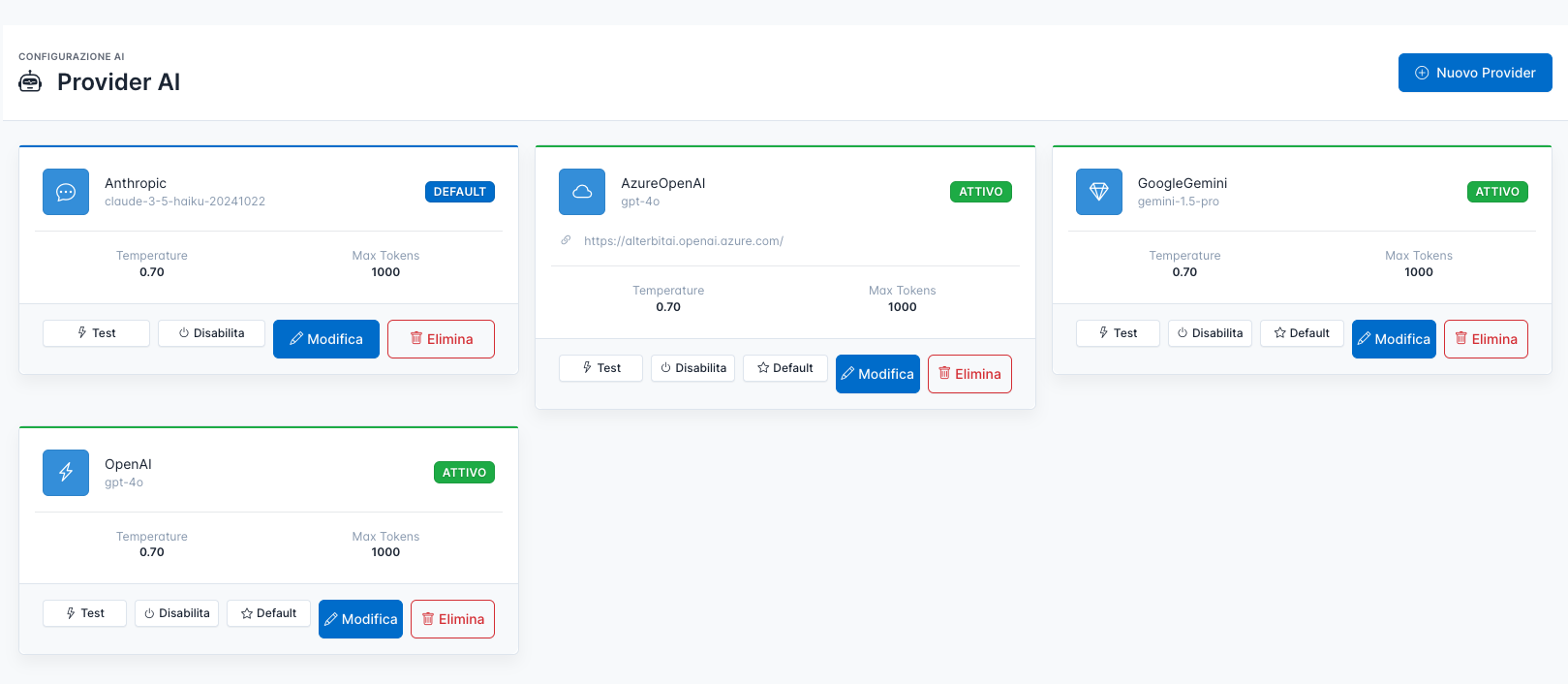Click the DEFAULT badge on Anthropic card

tap(460, 192)
